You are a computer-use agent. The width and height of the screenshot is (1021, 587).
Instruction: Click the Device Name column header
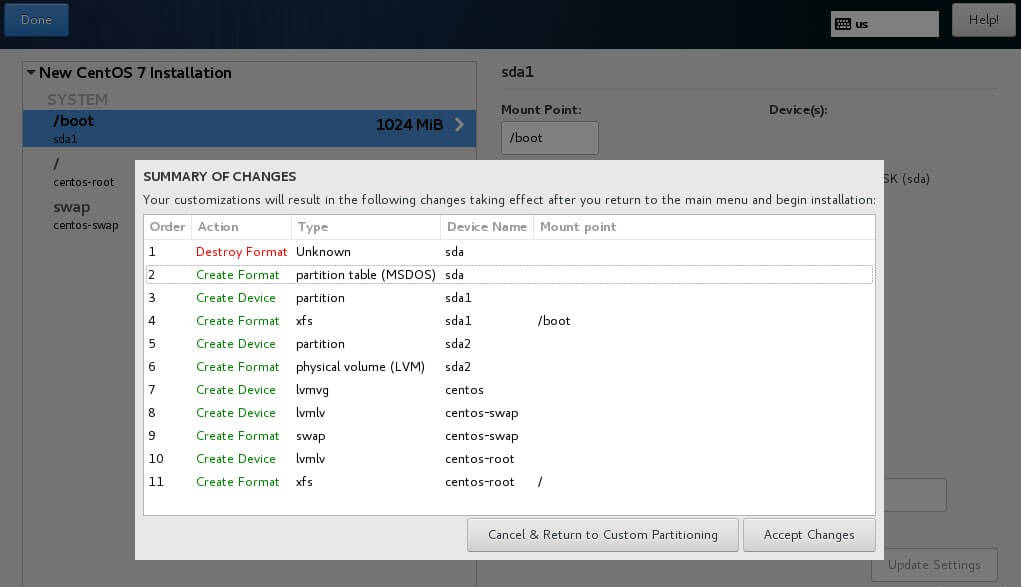(x=486, y=227)
